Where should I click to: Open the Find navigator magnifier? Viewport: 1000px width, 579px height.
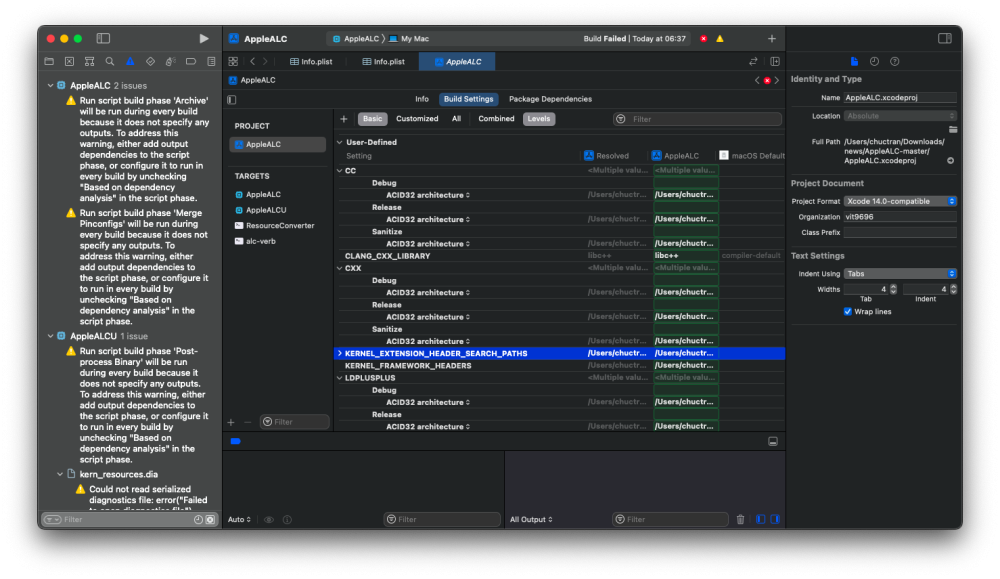coord(110,62)
